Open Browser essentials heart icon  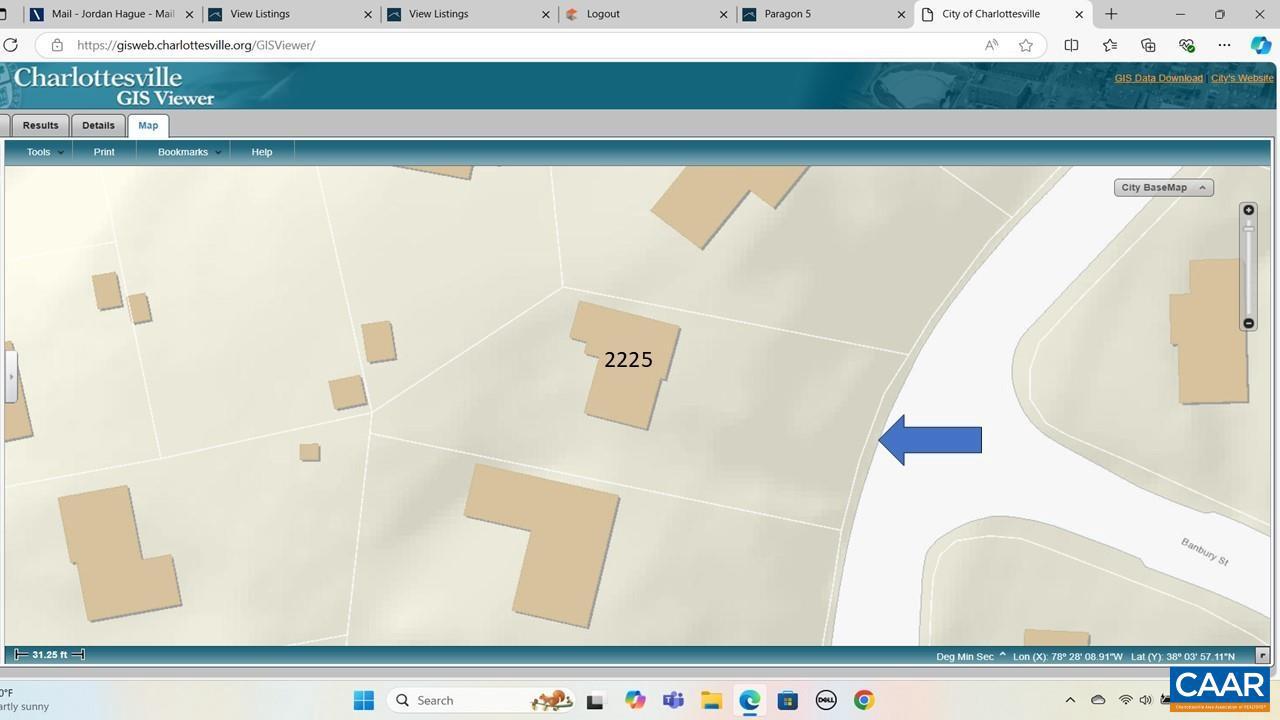click(x=1187, y=45)
